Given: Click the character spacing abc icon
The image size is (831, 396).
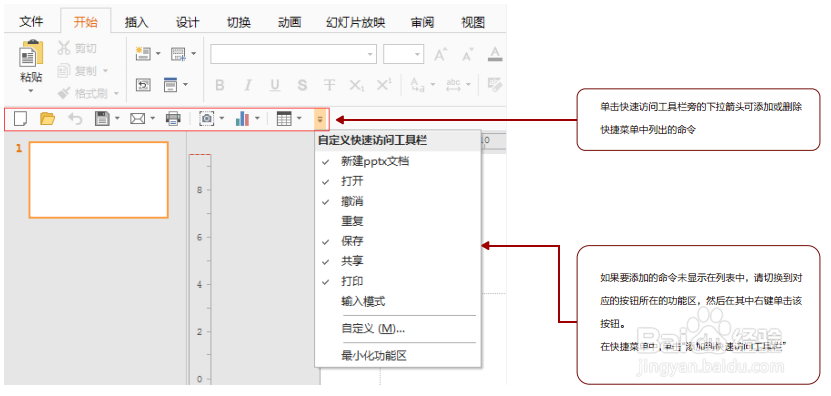Looking at the screenshot, I should tap(454, 85).
